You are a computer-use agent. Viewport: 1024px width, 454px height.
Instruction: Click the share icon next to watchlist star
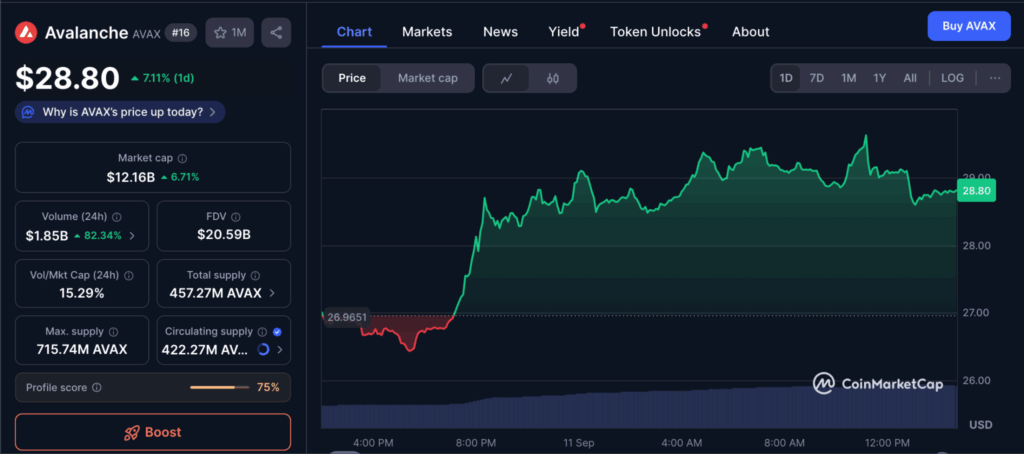pos(276,33)
